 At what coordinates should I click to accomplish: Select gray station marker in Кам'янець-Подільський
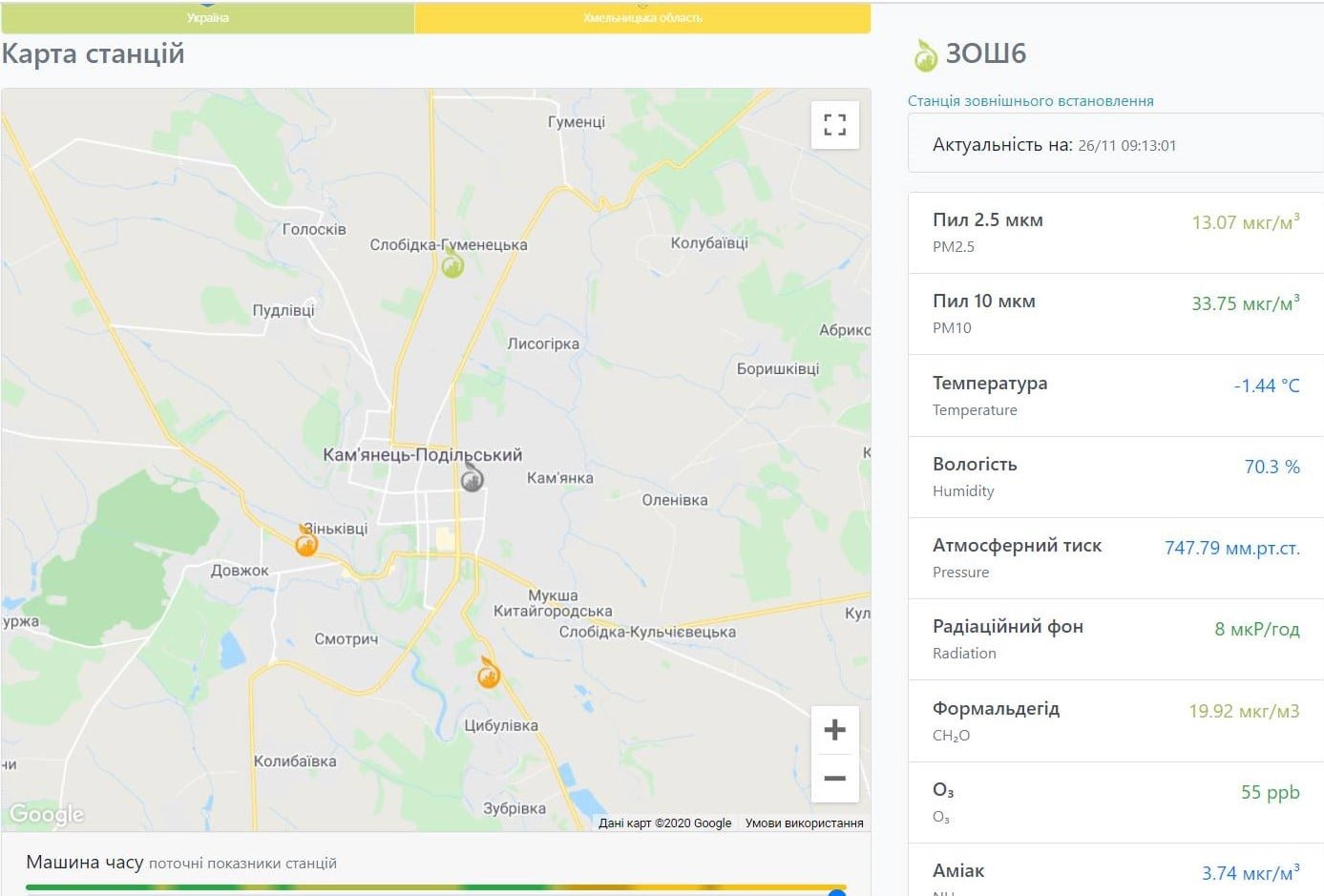coord(472,478)
